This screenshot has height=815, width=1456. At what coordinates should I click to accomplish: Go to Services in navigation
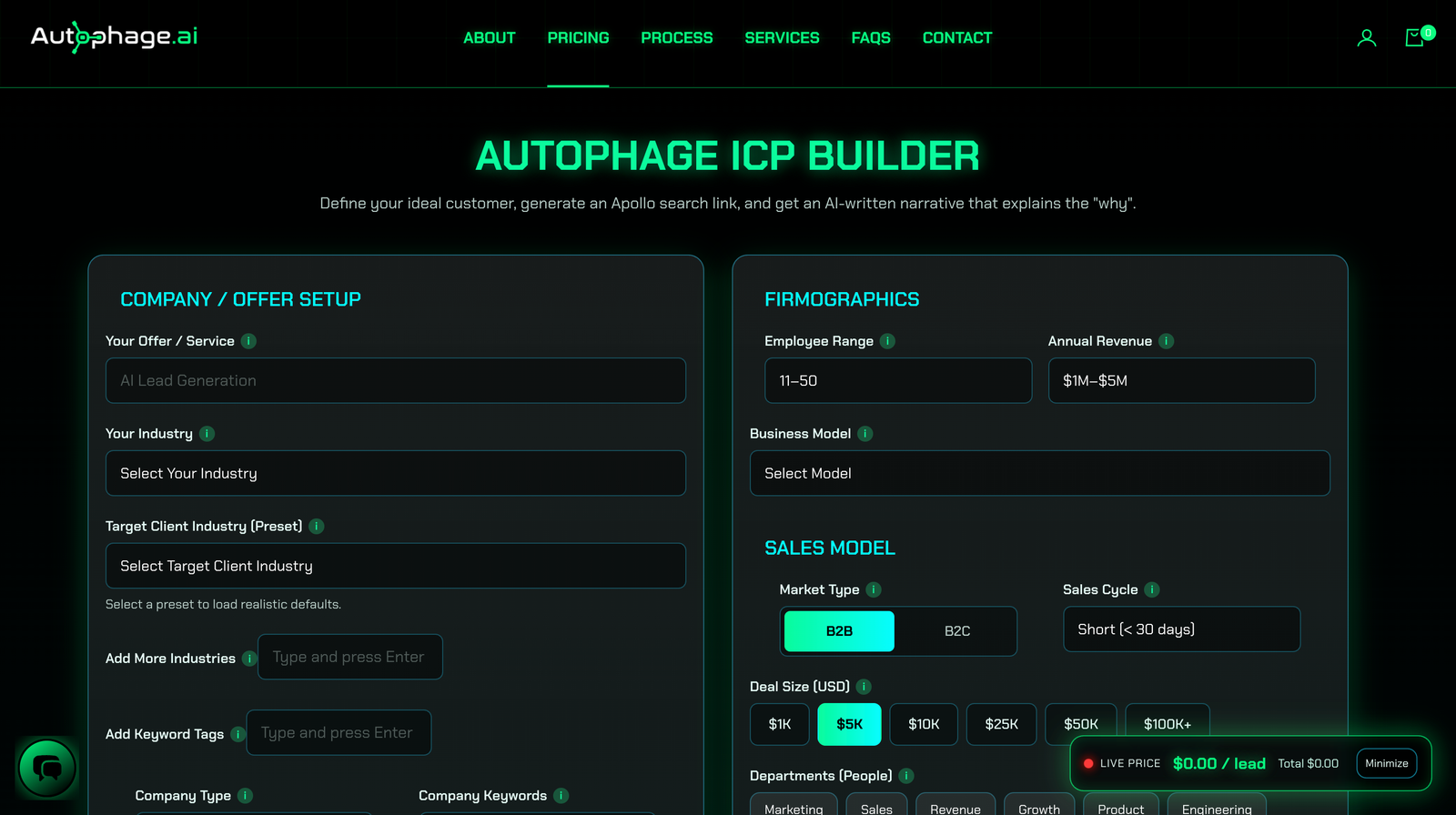[x=782, y=37]
